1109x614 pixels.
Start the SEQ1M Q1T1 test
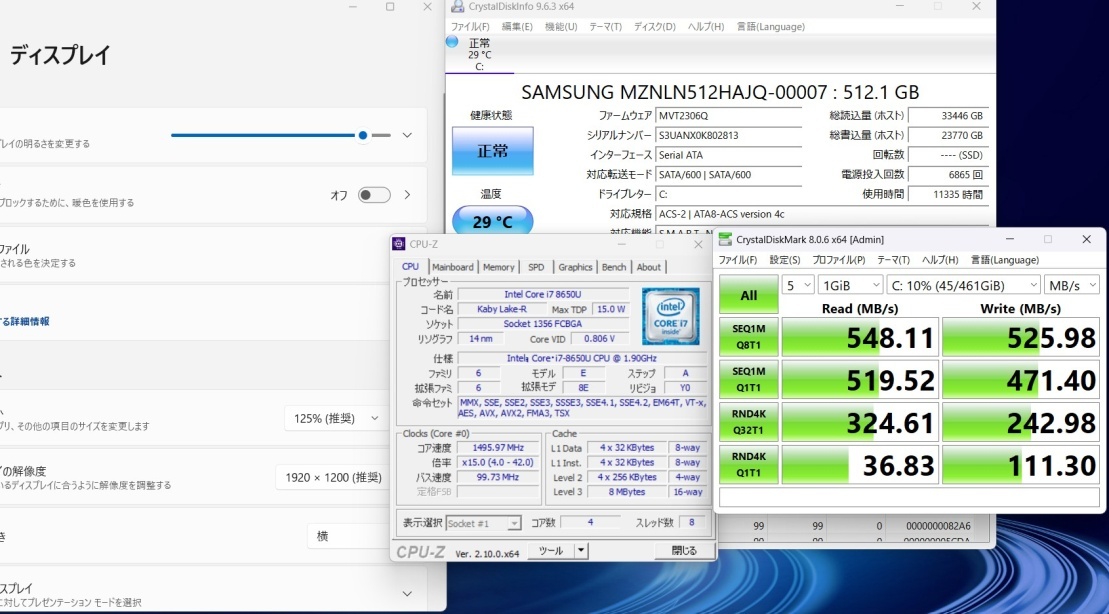(x=749, y=379)
